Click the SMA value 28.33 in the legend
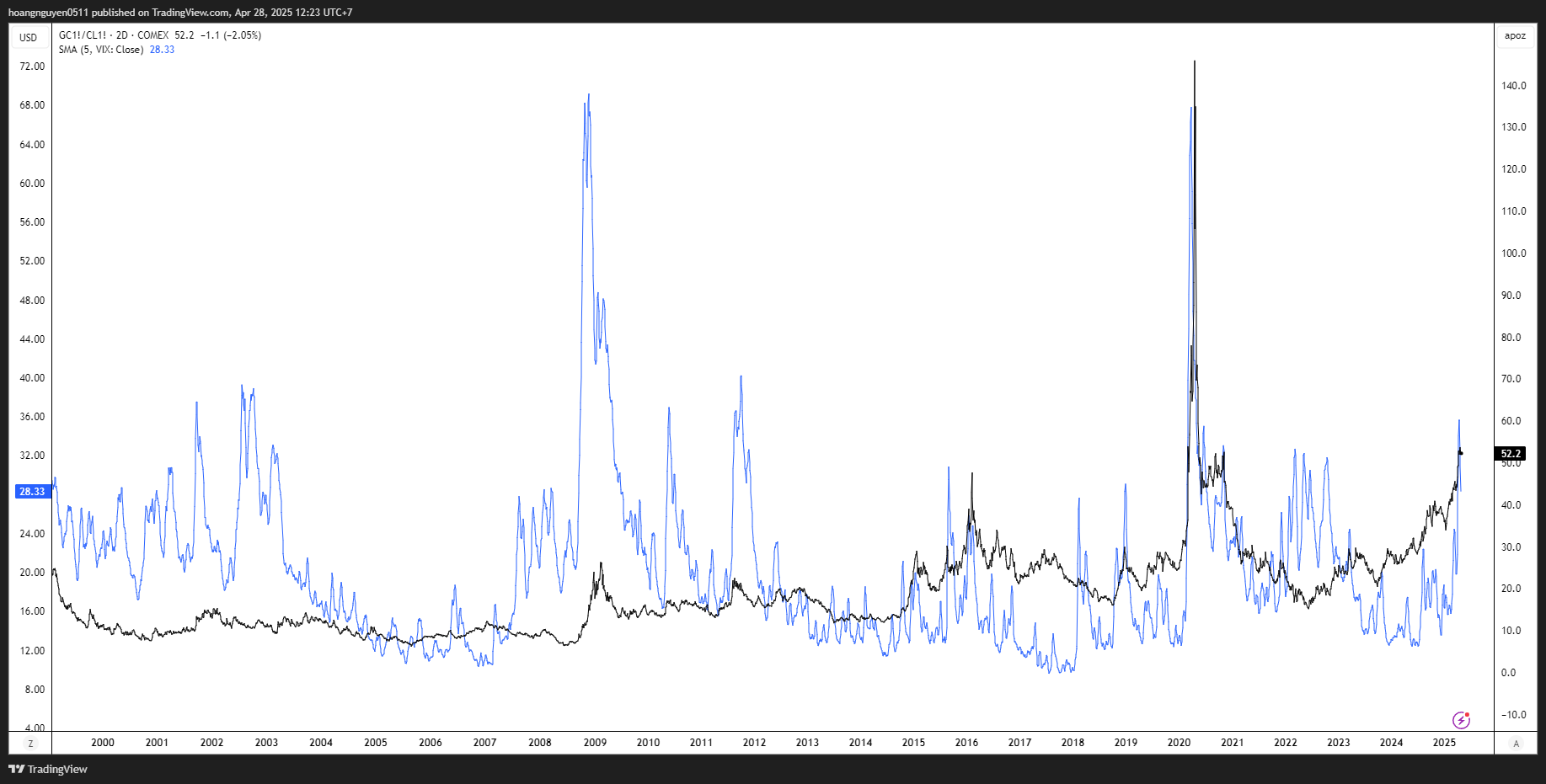The image size is (1546, 784). point(162,50)
